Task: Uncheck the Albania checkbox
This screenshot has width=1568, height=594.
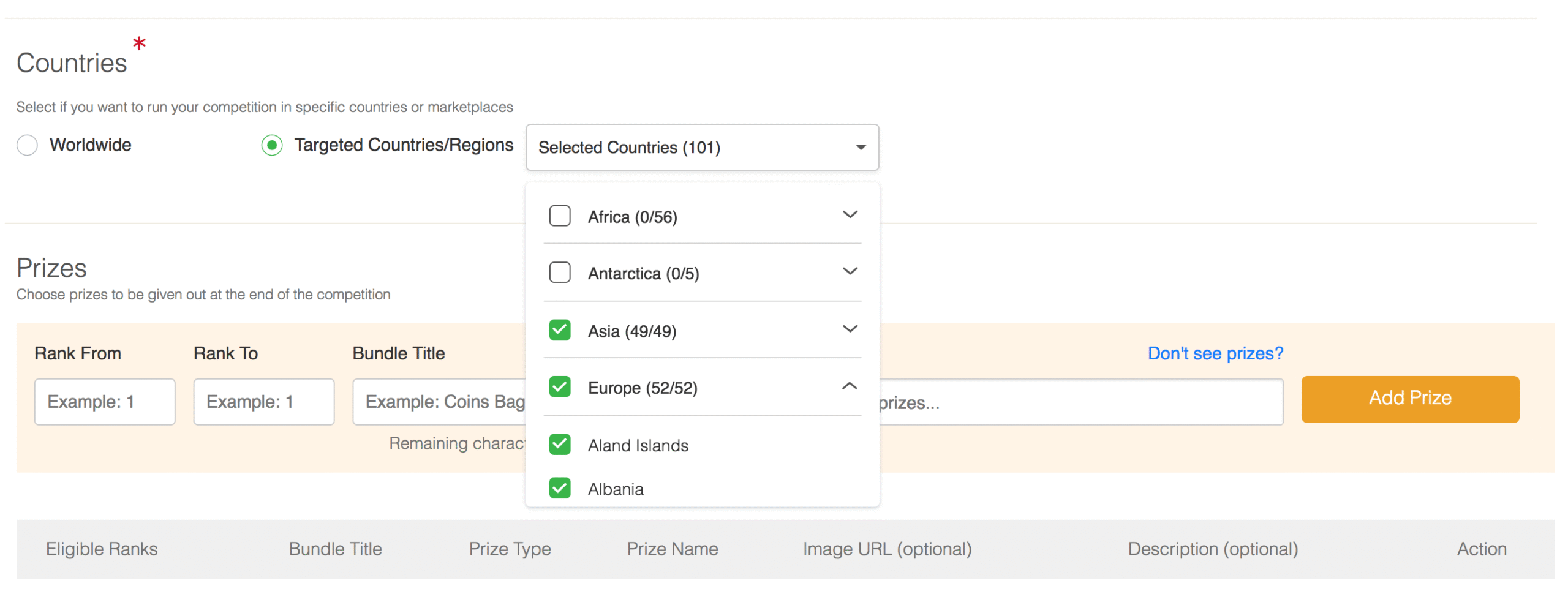Action: 559,488
